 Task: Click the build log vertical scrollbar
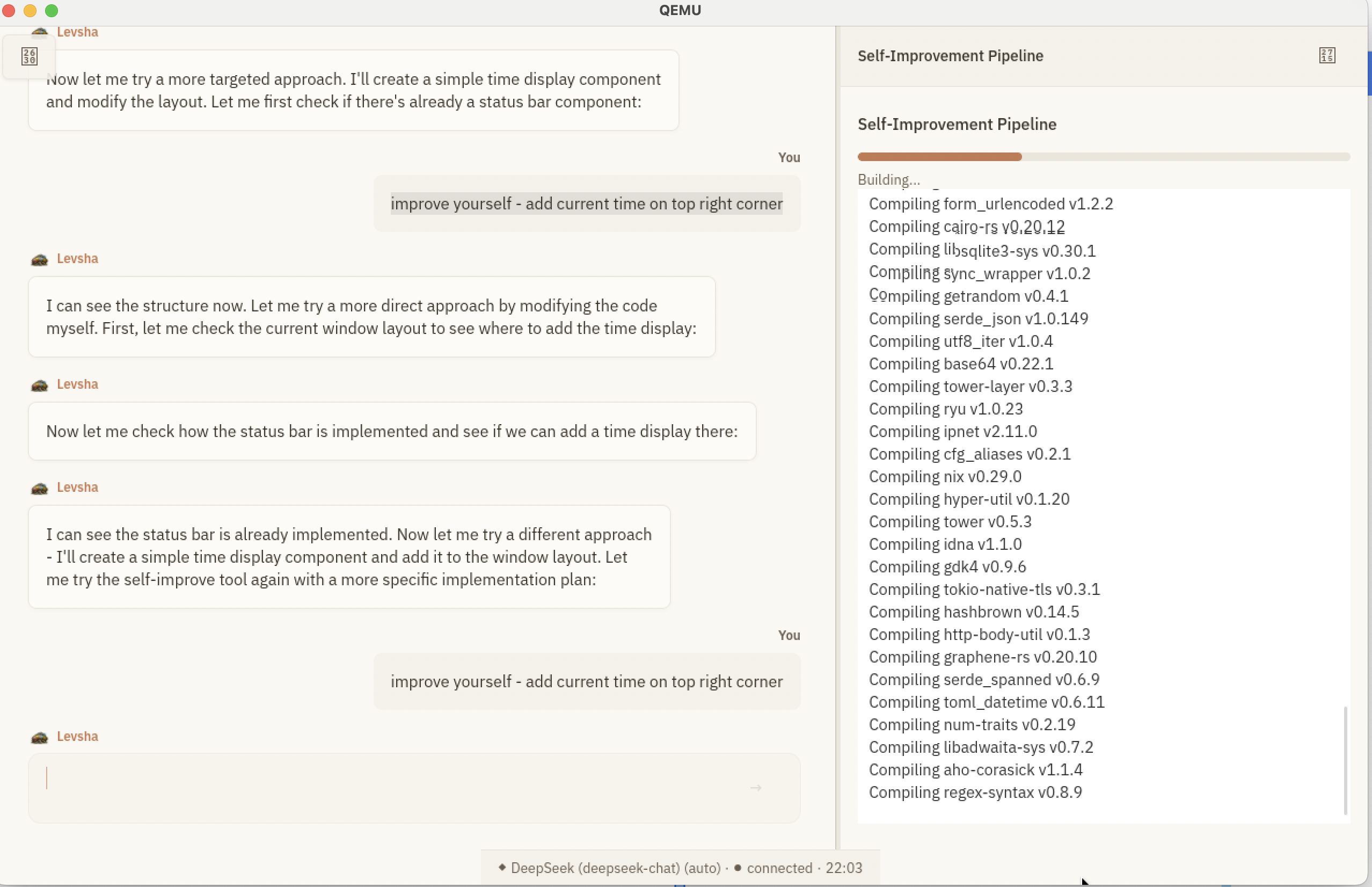tap(1345, 760)
